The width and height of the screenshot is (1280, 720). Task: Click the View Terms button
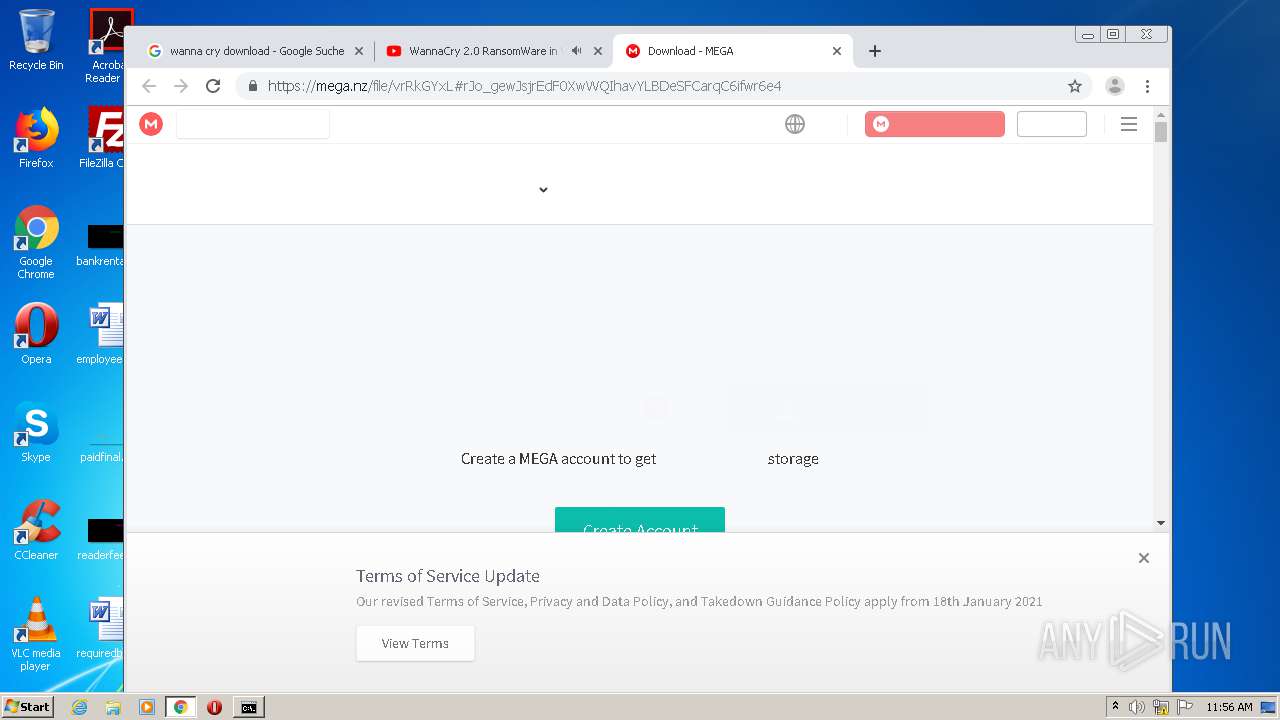[415, 643]
